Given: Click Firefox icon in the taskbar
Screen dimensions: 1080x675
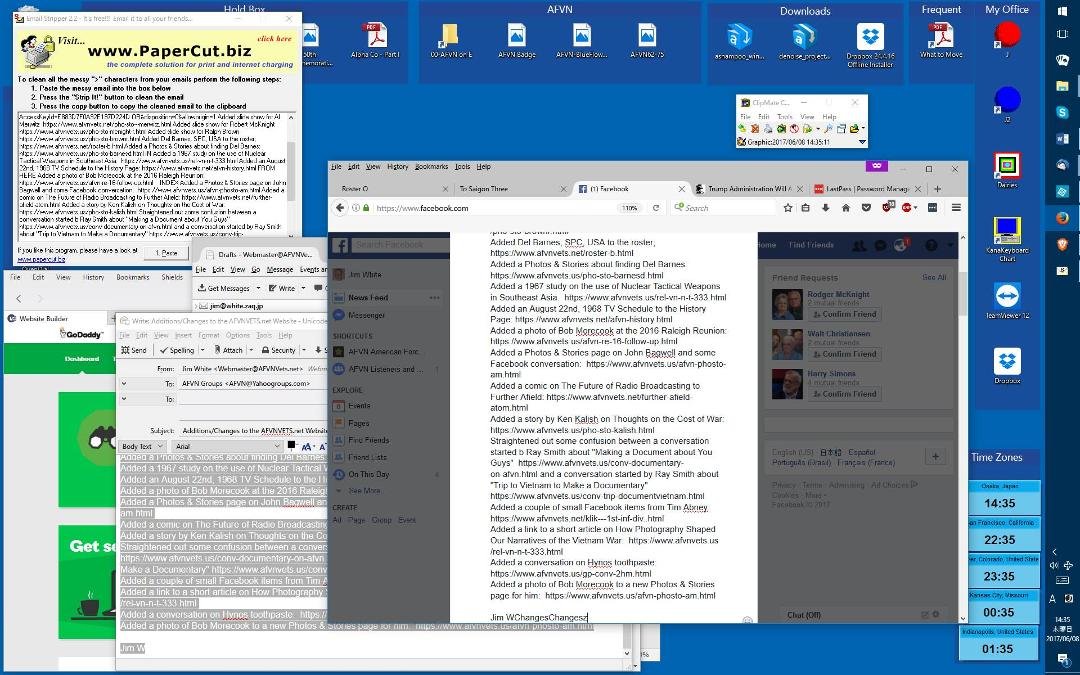Looking at the screenshot, I should click(1062, 218).
